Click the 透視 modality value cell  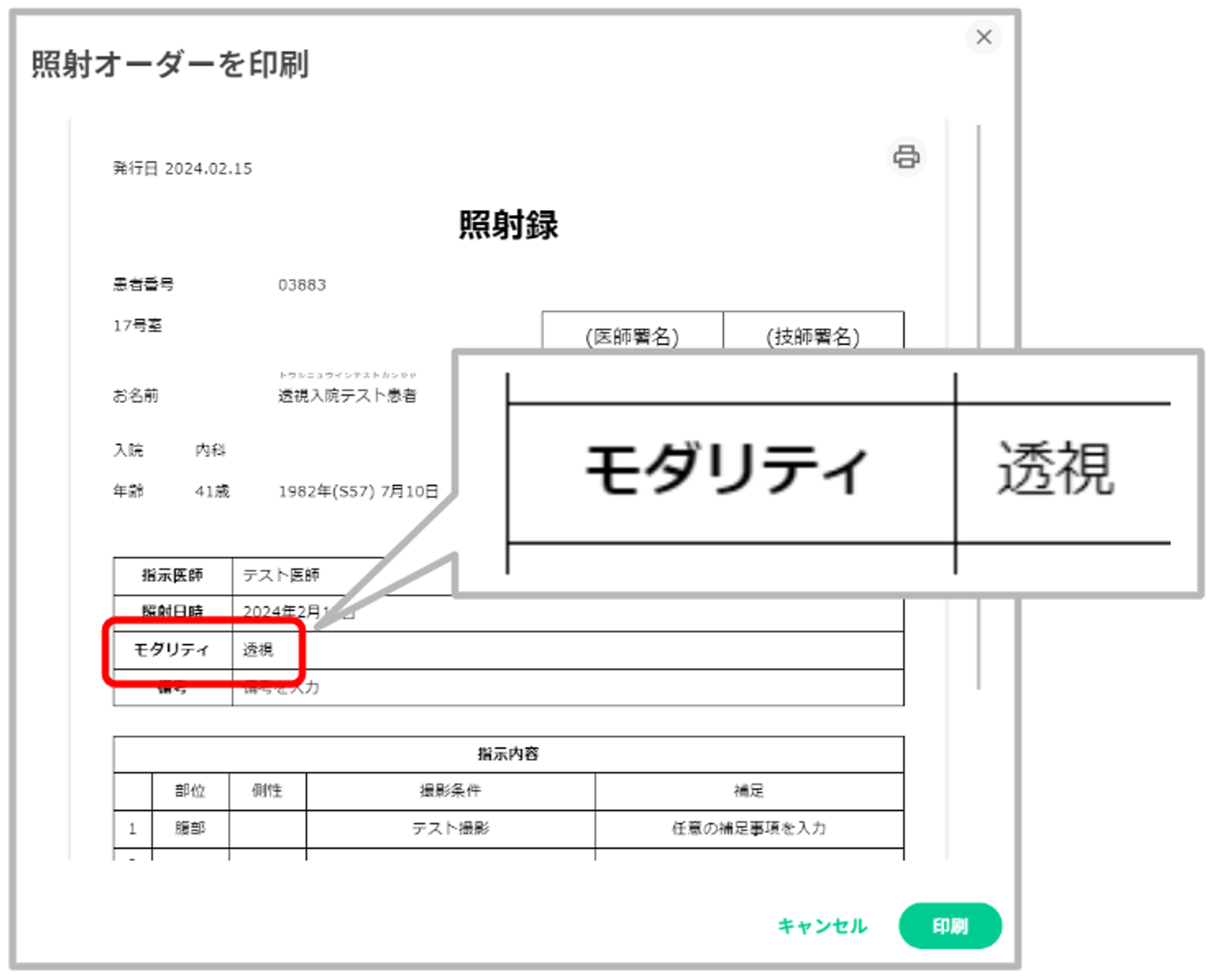tap(258, 650)
